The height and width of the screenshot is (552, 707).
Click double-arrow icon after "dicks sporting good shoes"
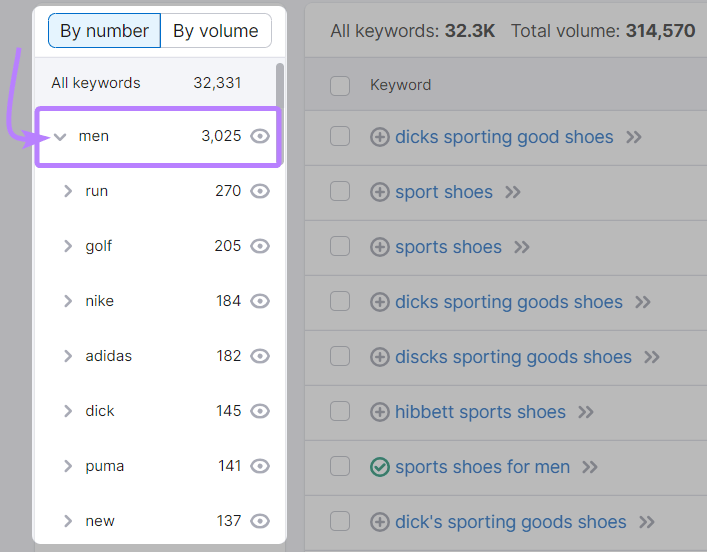[x=634, y=137]
